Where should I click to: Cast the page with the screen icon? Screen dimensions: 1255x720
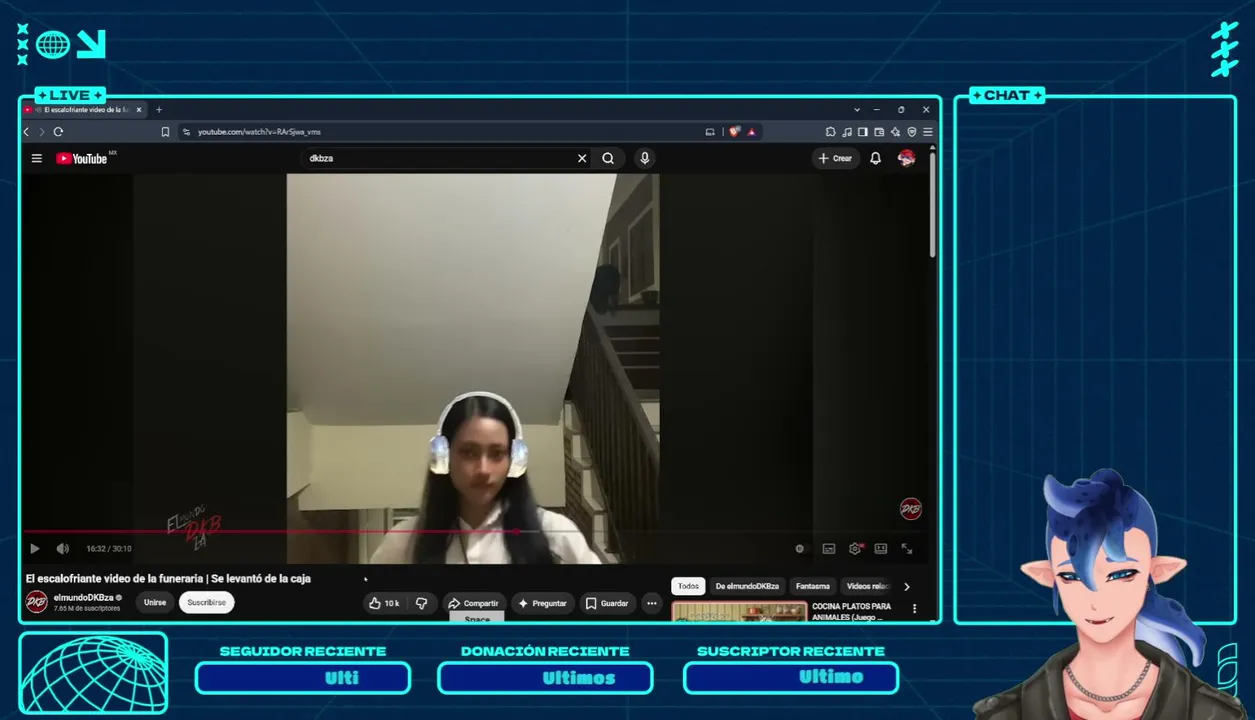pos(710,131)
